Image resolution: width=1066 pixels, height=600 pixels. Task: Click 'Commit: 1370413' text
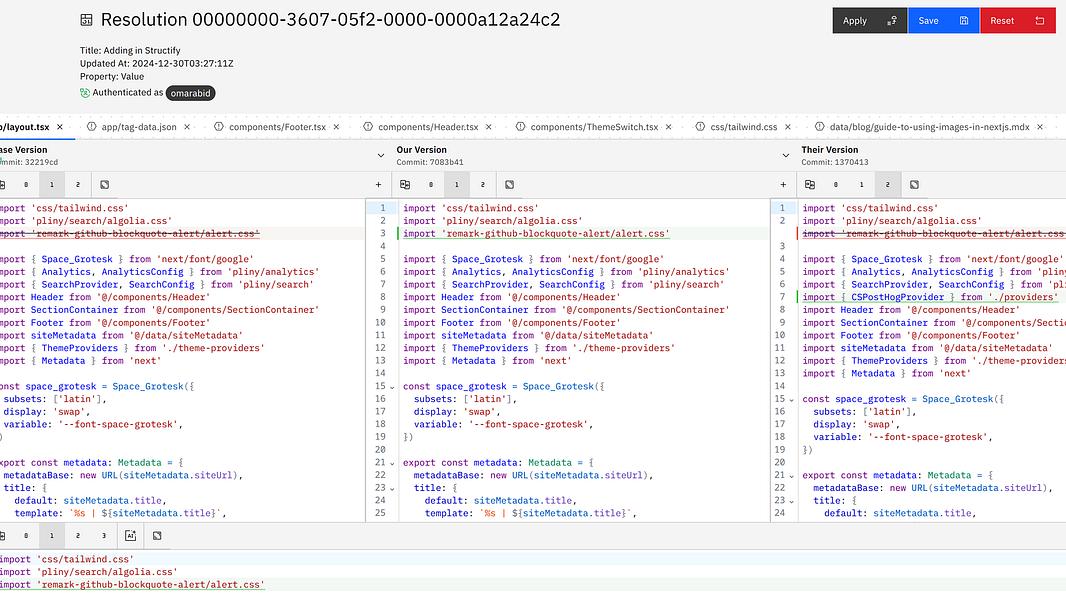click(834, 162)
